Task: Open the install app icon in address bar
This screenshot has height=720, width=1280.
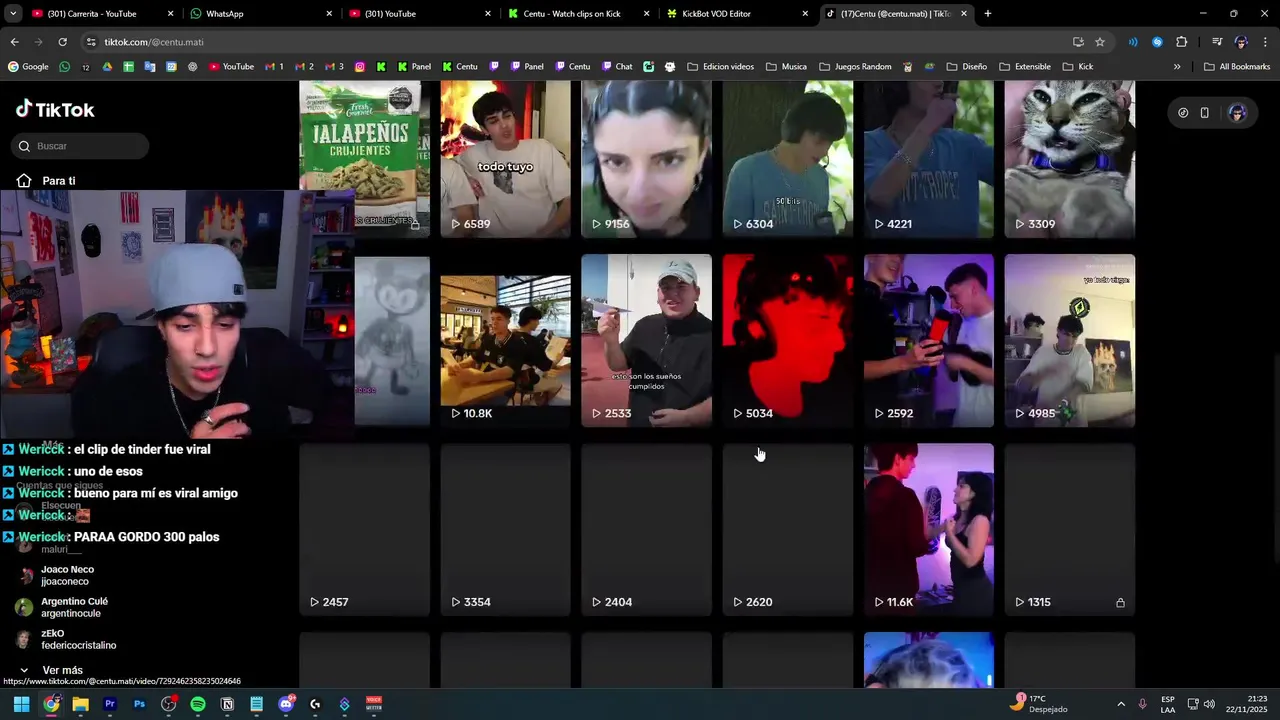Action: pos(1078,42)
